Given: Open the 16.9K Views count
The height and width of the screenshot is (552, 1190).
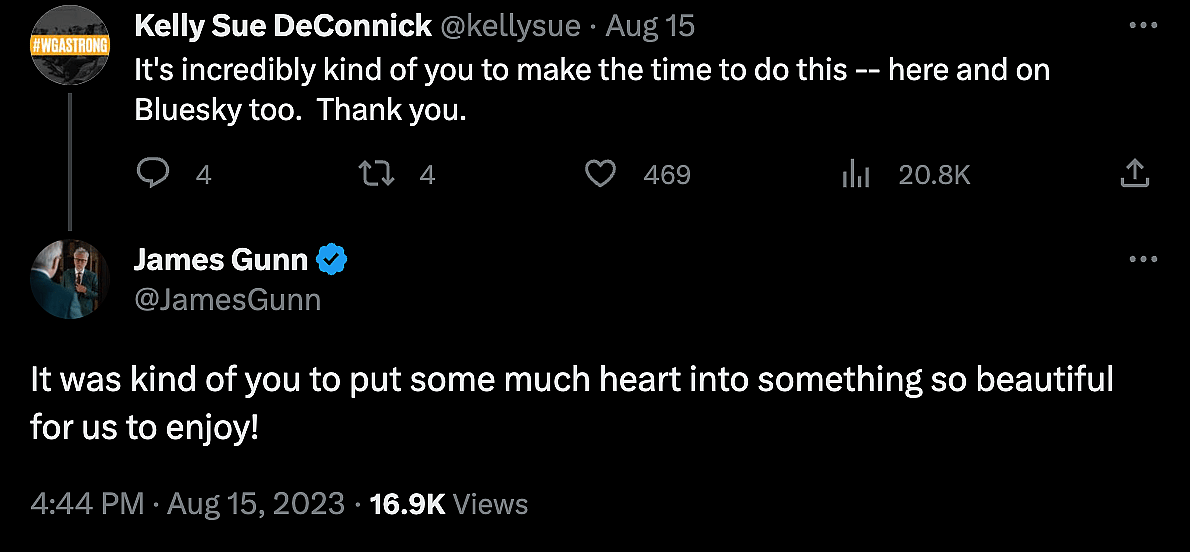Looking at the screenshot, I should (x=449, y=504).
